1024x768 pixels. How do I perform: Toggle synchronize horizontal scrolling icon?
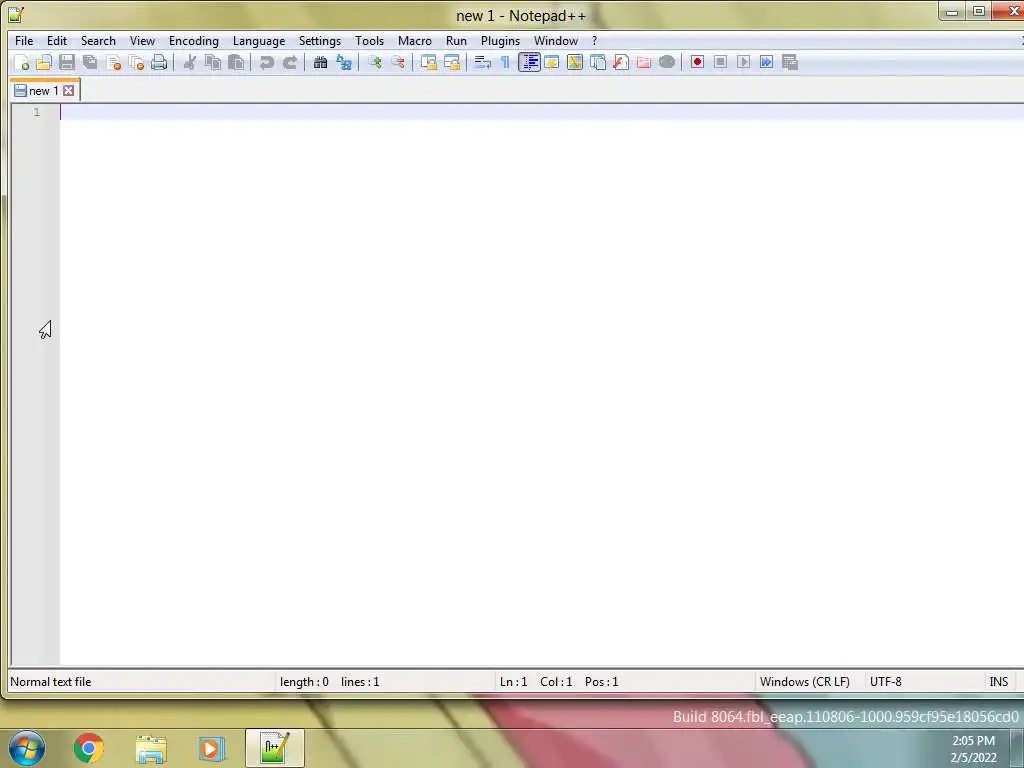[x=452, y=63]
